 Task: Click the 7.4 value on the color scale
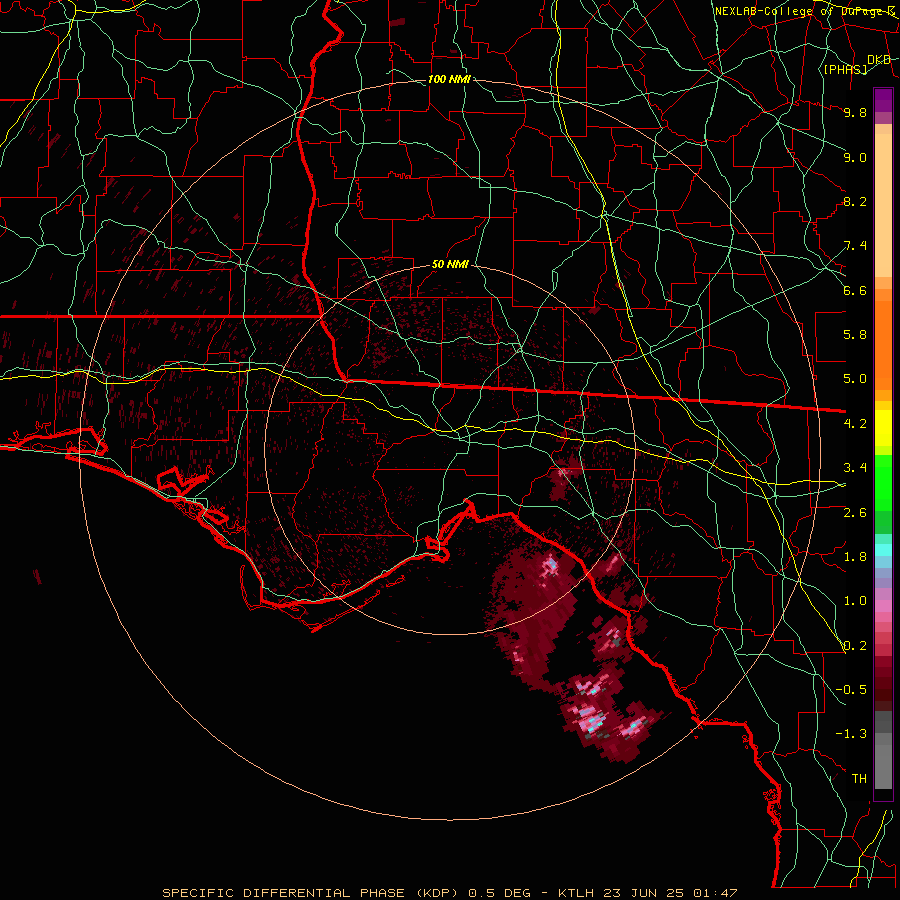point(855,246)
